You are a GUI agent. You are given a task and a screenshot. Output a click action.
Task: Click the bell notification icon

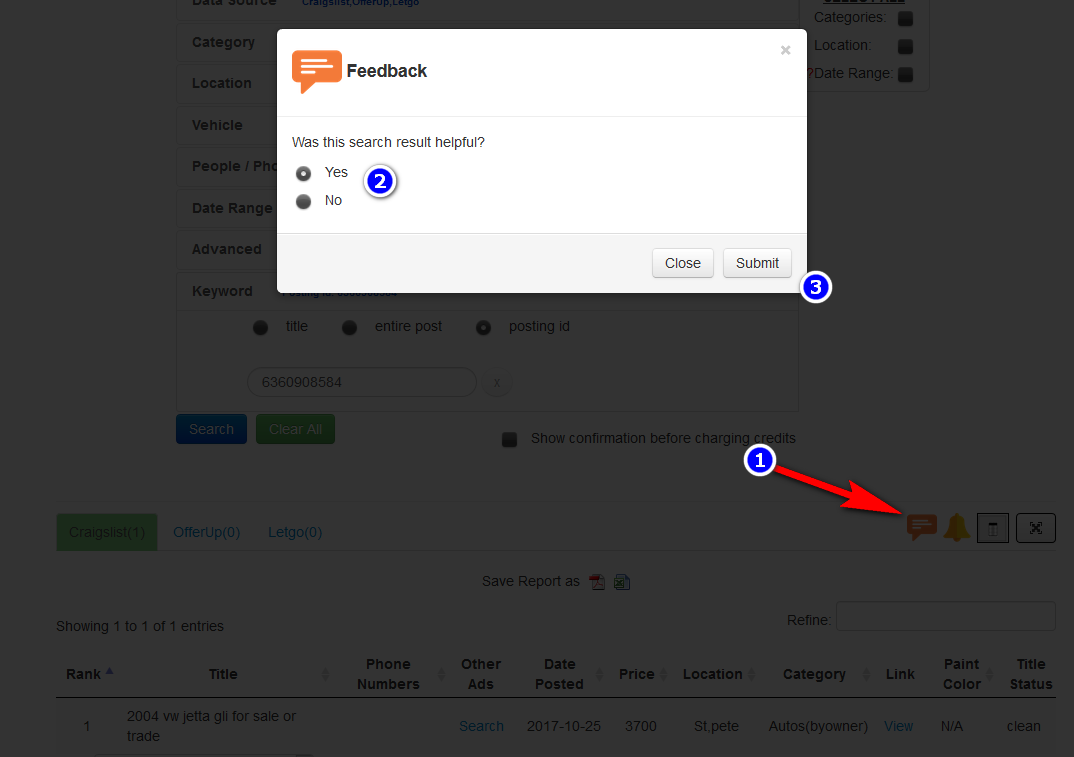(x=956, y=527)
